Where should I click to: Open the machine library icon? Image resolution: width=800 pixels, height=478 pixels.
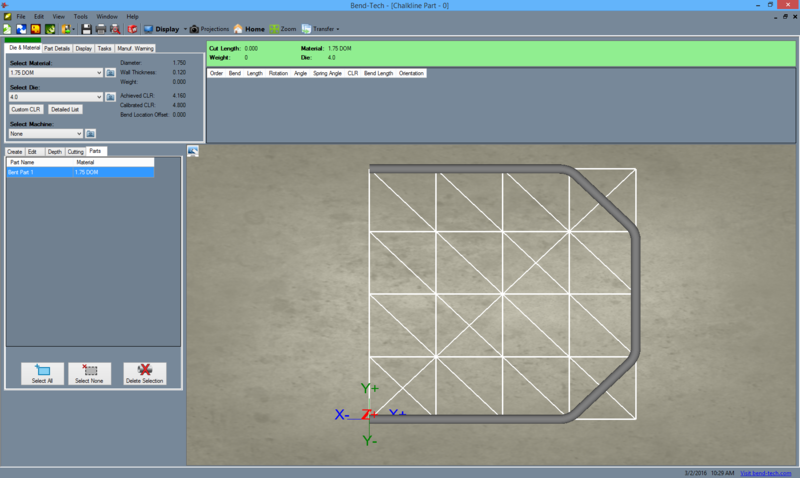[90, 134]
